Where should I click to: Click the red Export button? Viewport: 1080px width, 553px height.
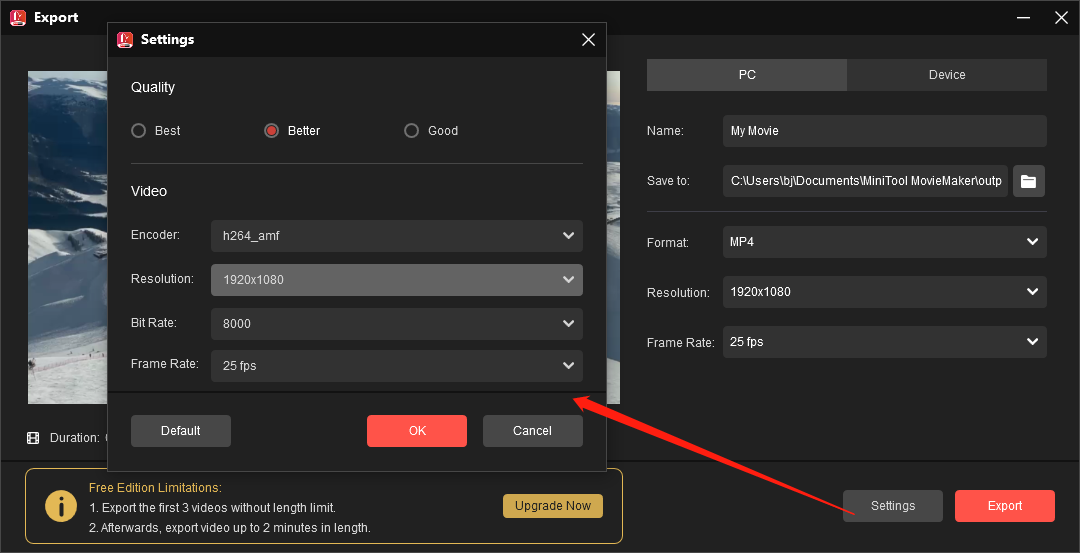tap(1004, 505)
